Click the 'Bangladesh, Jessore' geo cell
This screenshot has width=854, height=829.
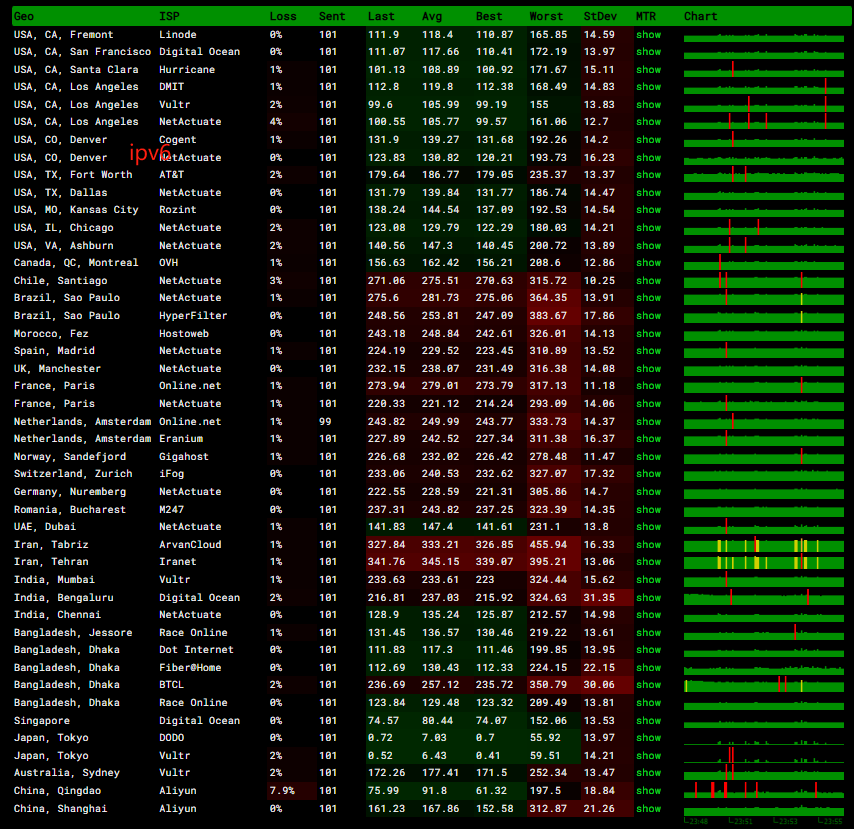click(x=73, y=632)
